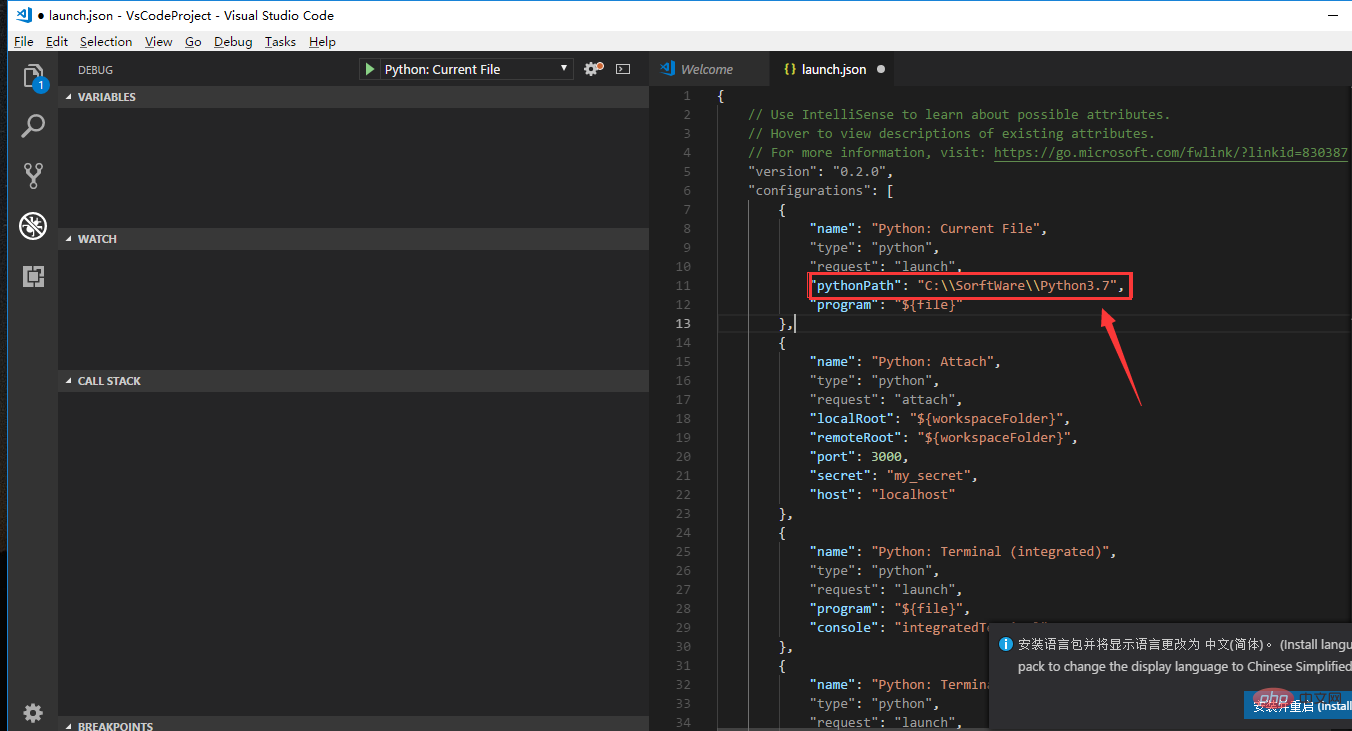Expand the BREAKPOINTS section

click(x=114, y=726)
